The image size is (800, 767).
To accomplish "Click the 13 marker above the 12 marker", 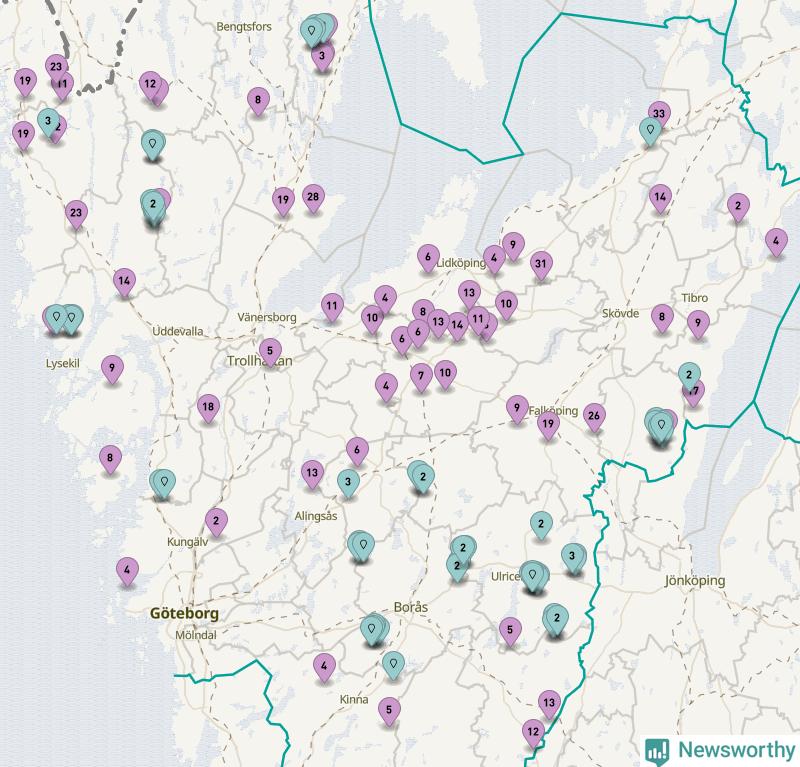I will tap(549, 703).
